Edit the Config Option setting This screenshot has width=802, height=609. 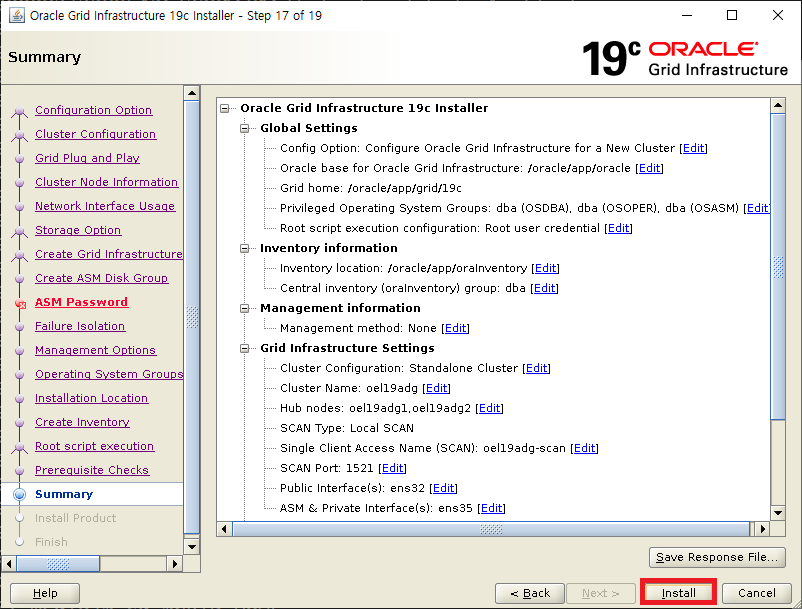pyautogui.click(x=694, y=148)
